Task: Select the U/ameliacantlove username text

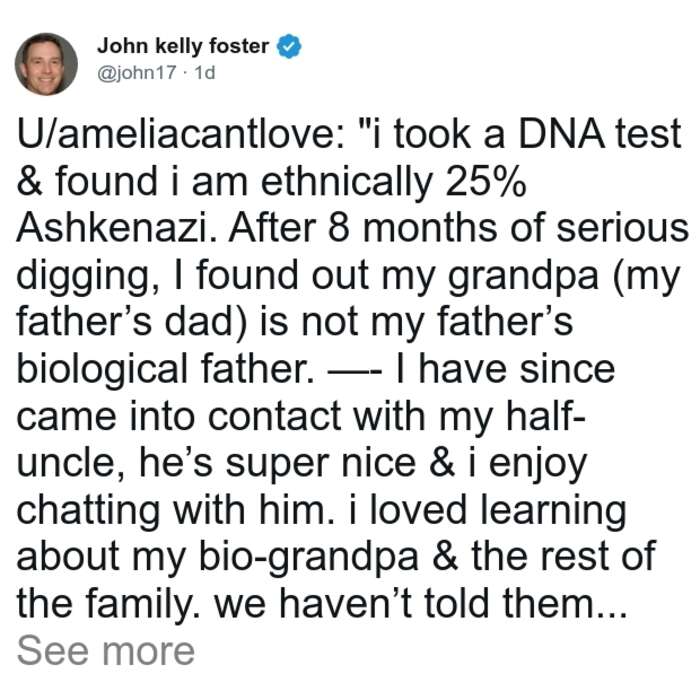Action: tap(180, 134)
